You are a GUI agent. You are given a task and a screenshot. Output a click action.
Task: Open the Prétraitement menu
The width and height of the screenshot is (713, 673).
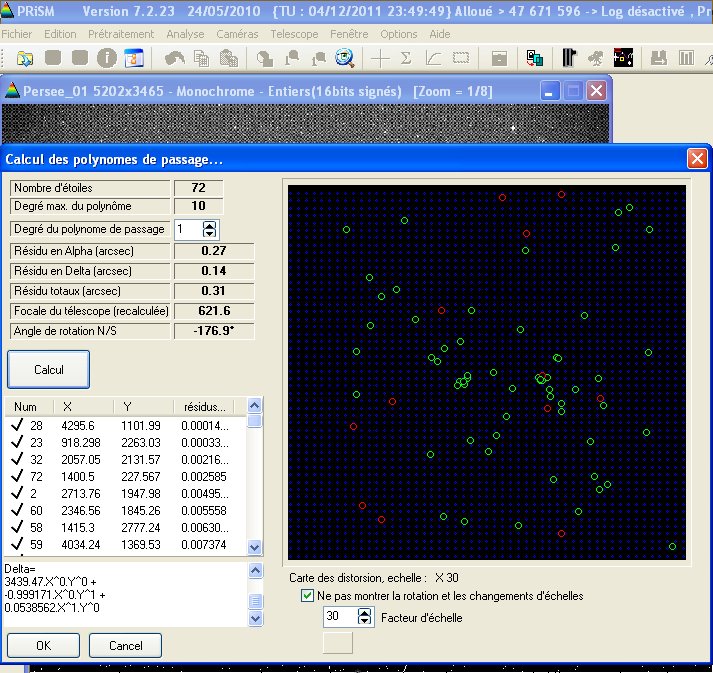pos(120,34)
